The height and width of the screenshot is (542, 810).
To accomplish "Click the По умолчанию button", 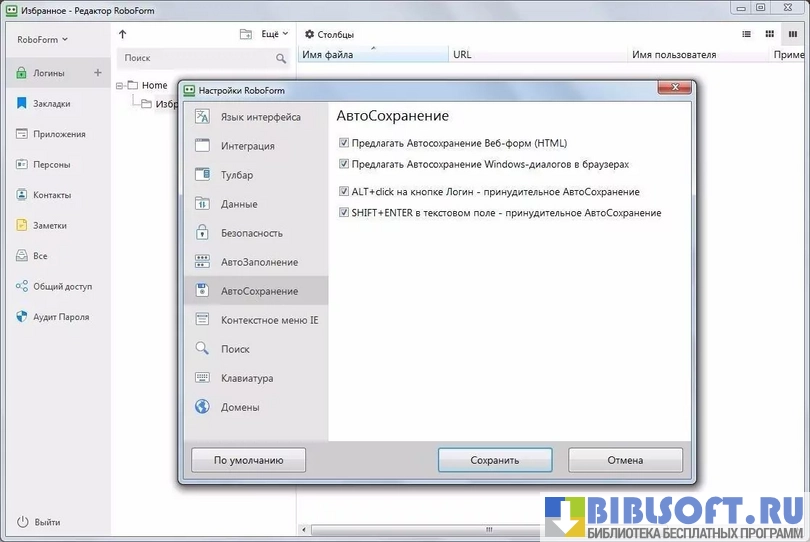I will coord(248,461).
